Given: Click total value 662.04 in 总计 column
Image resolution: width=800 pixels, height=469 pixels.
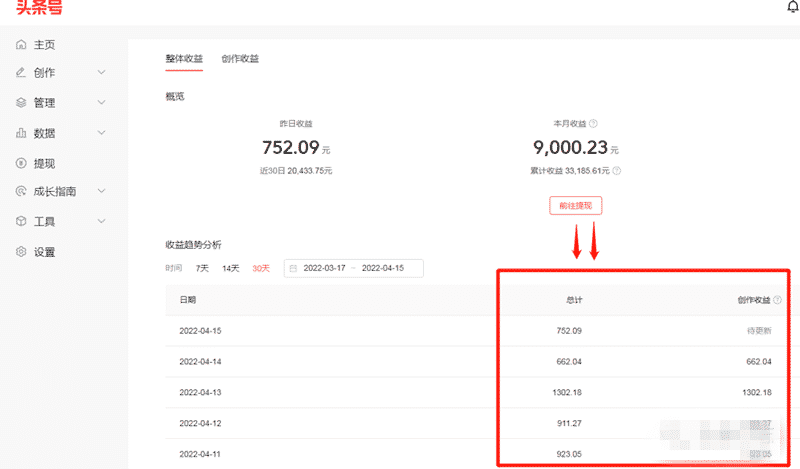Looking at the screenshot, I should click(x=569, y=361).
